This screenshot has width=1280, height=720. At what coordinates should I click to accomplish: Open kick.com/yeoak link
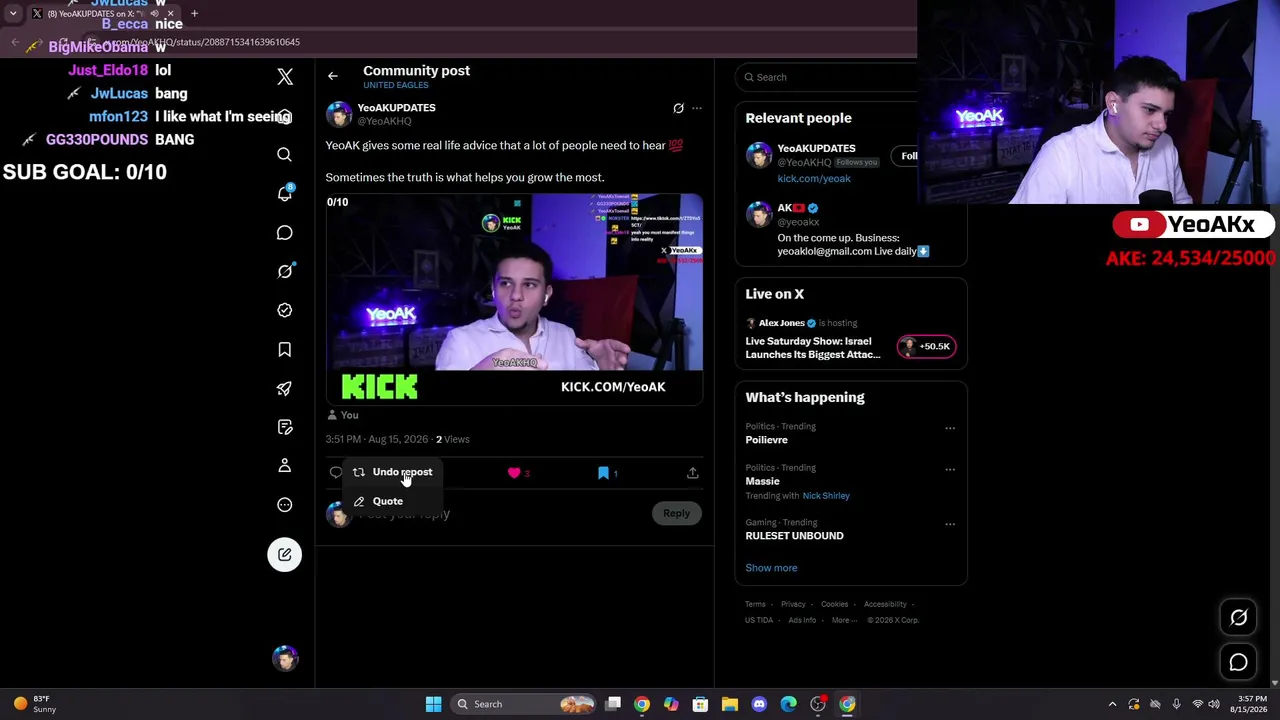click(x=814, y=179)
